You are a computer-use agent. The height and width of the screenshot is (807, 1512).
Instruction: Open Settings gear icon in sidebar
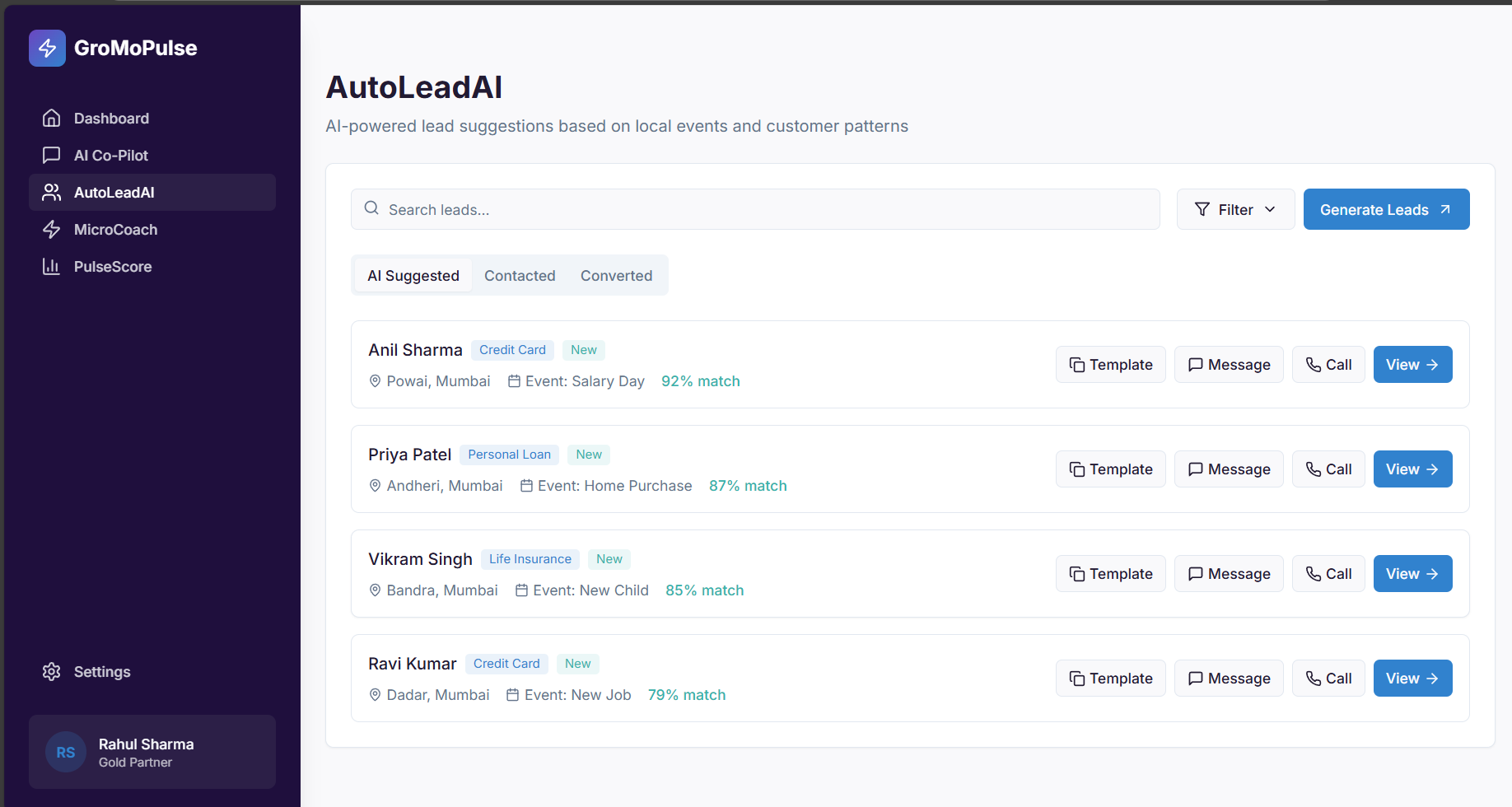[x=51, y=671]
